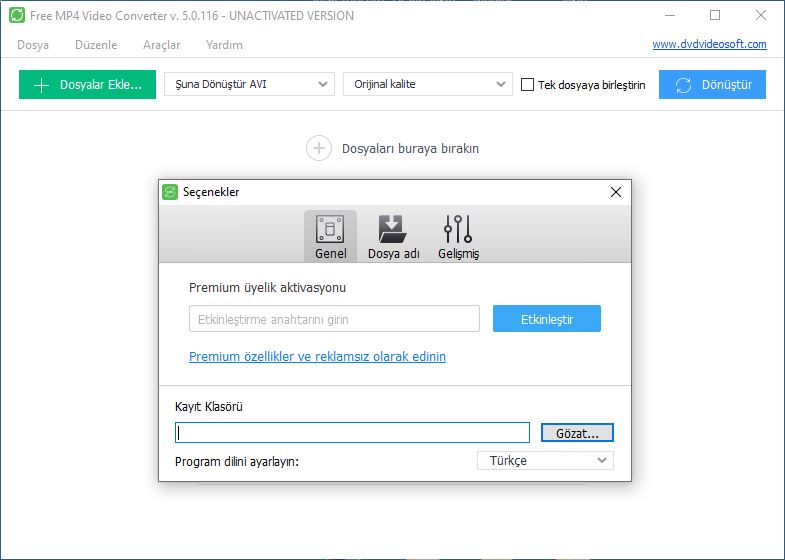Click the Kayıt Klasörü path field
Screen dimensions: 785x560
(x=352, y=433)
